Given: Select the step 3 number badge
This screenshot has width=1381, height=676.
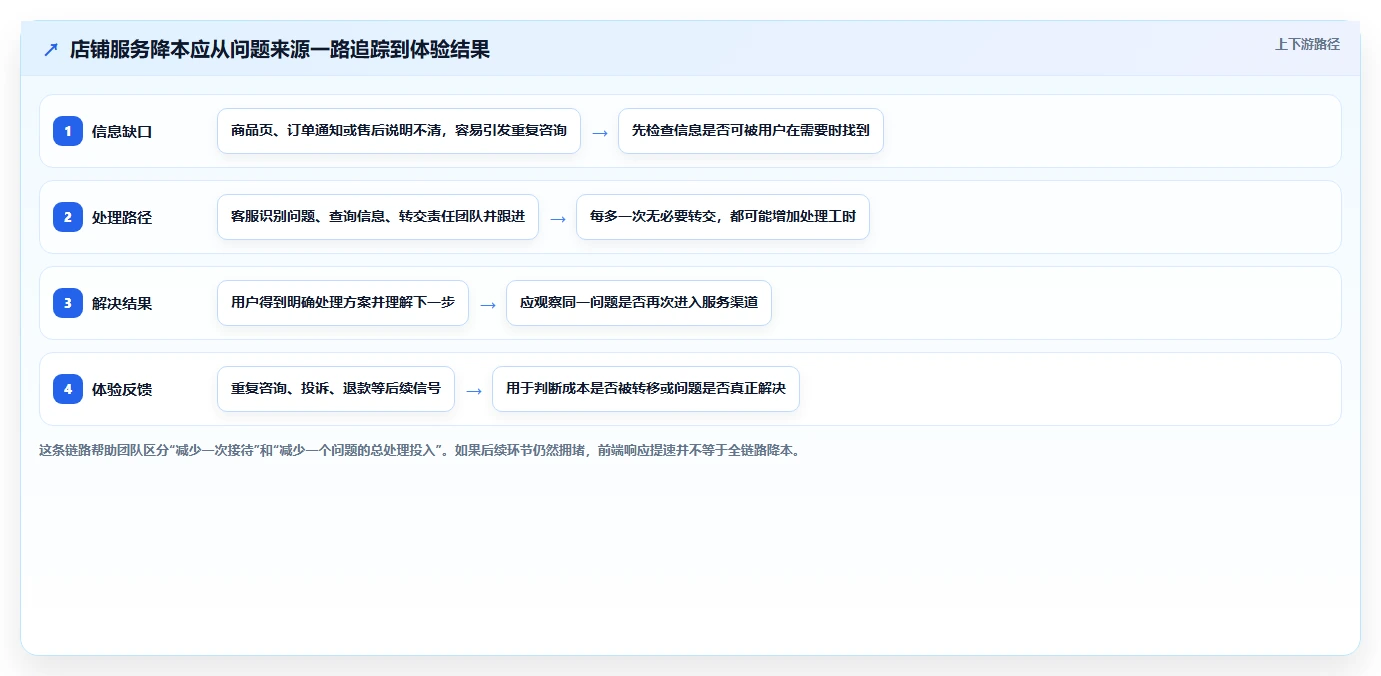Looking at the screenshot, I should click(x=68, y=303).
